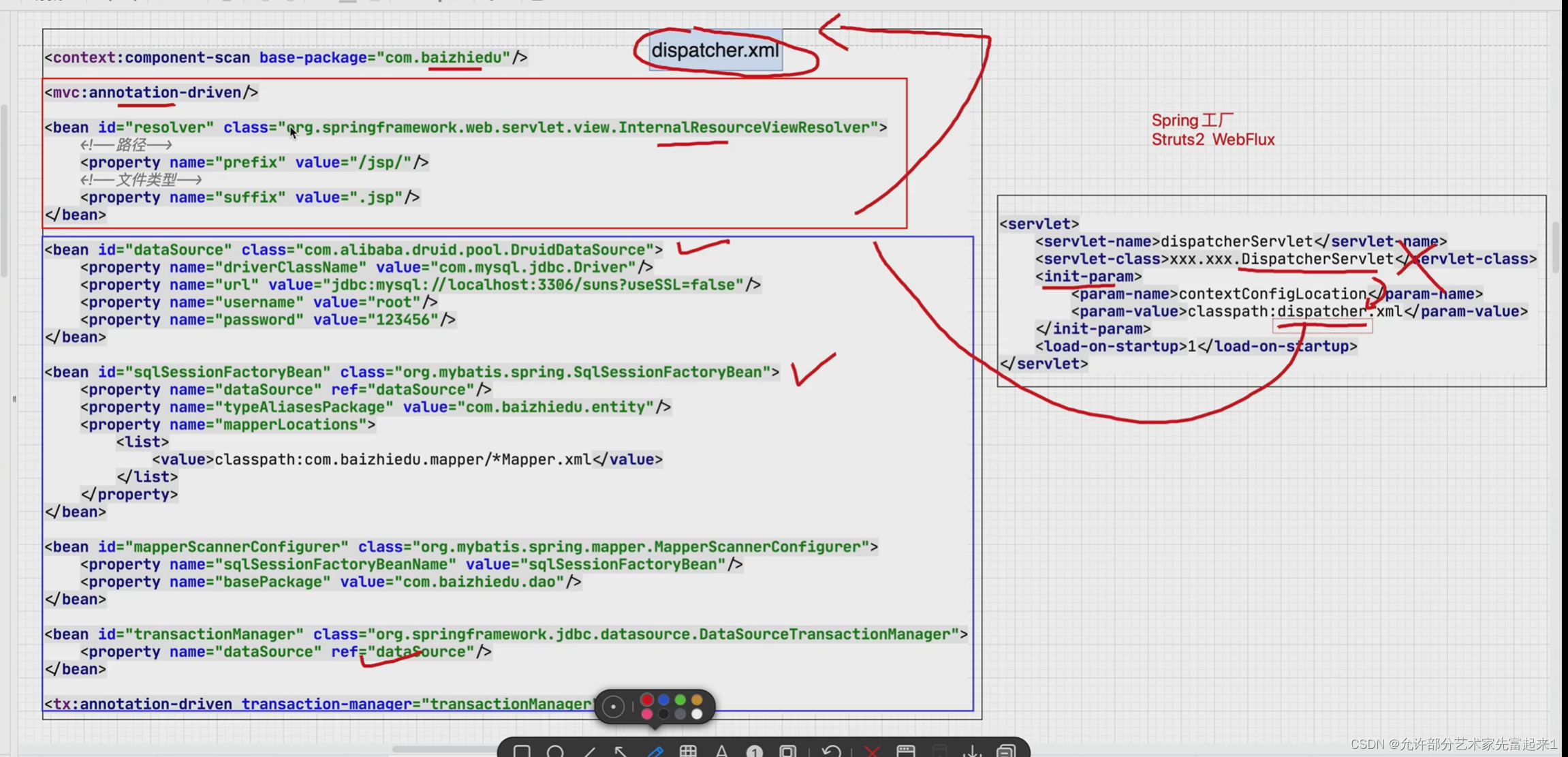Click the Spring Struts2 WebFlux note
Viewport: 1568px width, 757px height.
[1212, 130]
